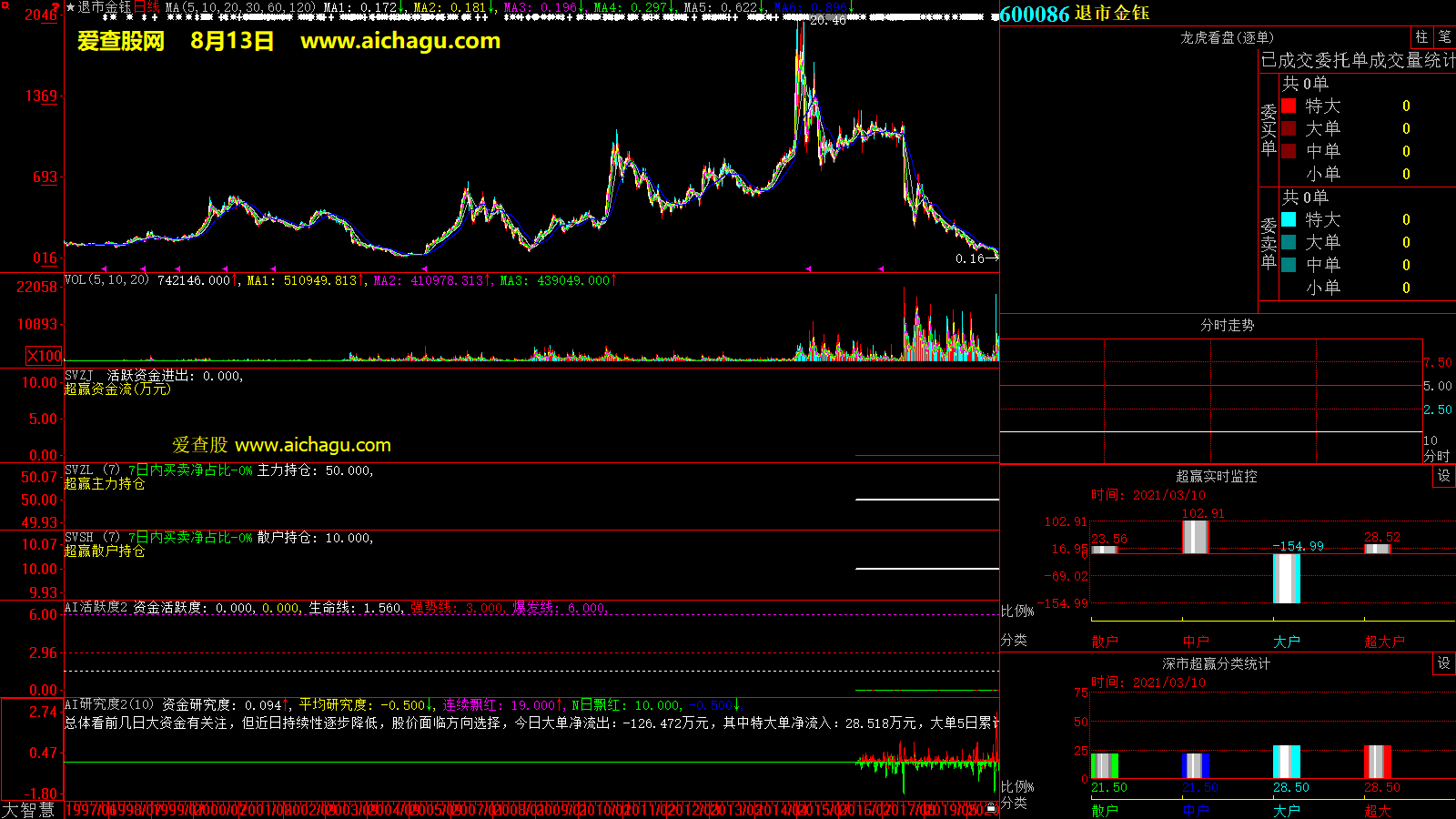This screenshot has height=819, width=1456.
Task: Click the AI研究度2(10) indicator label
Action: coord(109,705)
